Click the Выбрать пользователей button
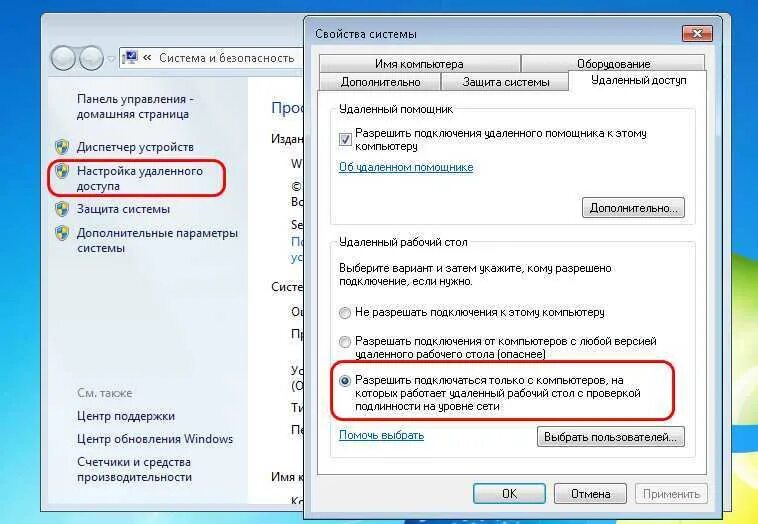The width and height of the screenshot is (758, 524). [x=611, y=437]
